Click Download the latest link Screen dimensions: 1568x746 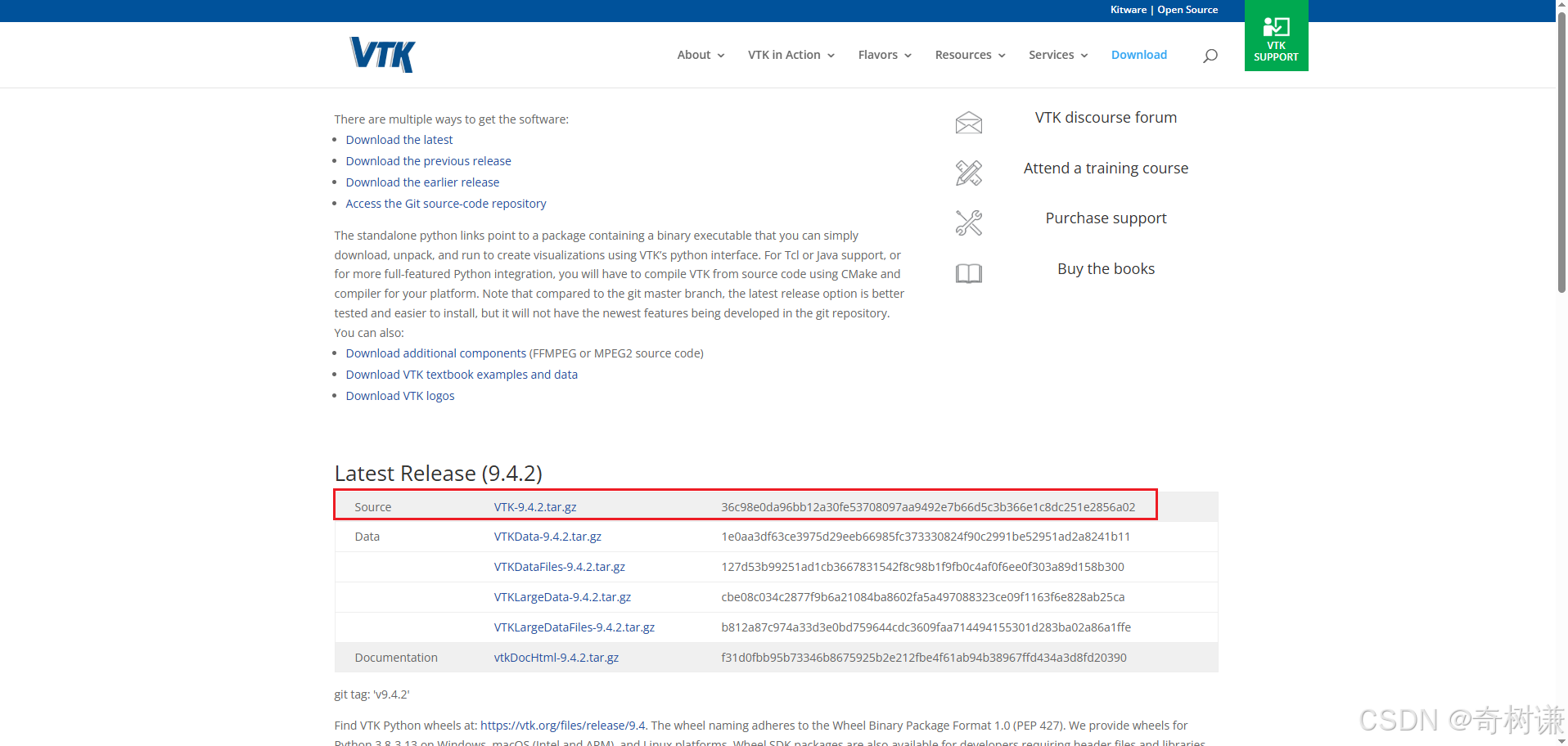(399, 140)
